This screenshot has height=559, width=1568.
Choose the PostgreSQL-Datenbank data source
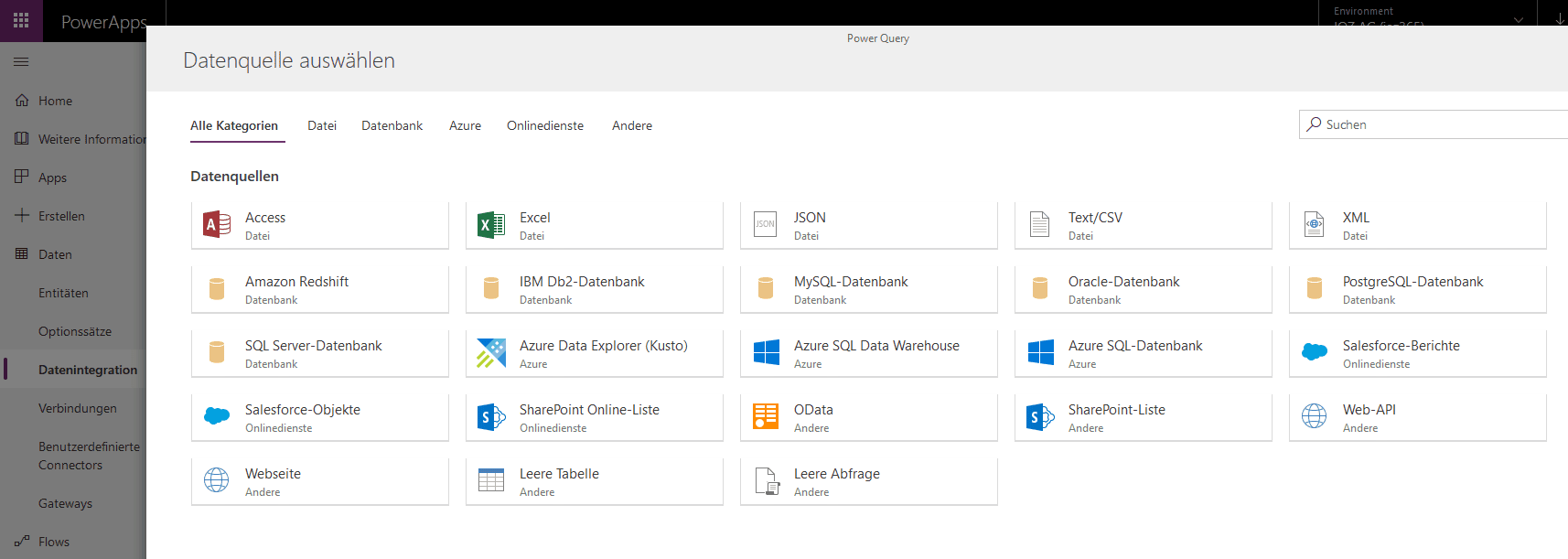tap(1417, 289)
